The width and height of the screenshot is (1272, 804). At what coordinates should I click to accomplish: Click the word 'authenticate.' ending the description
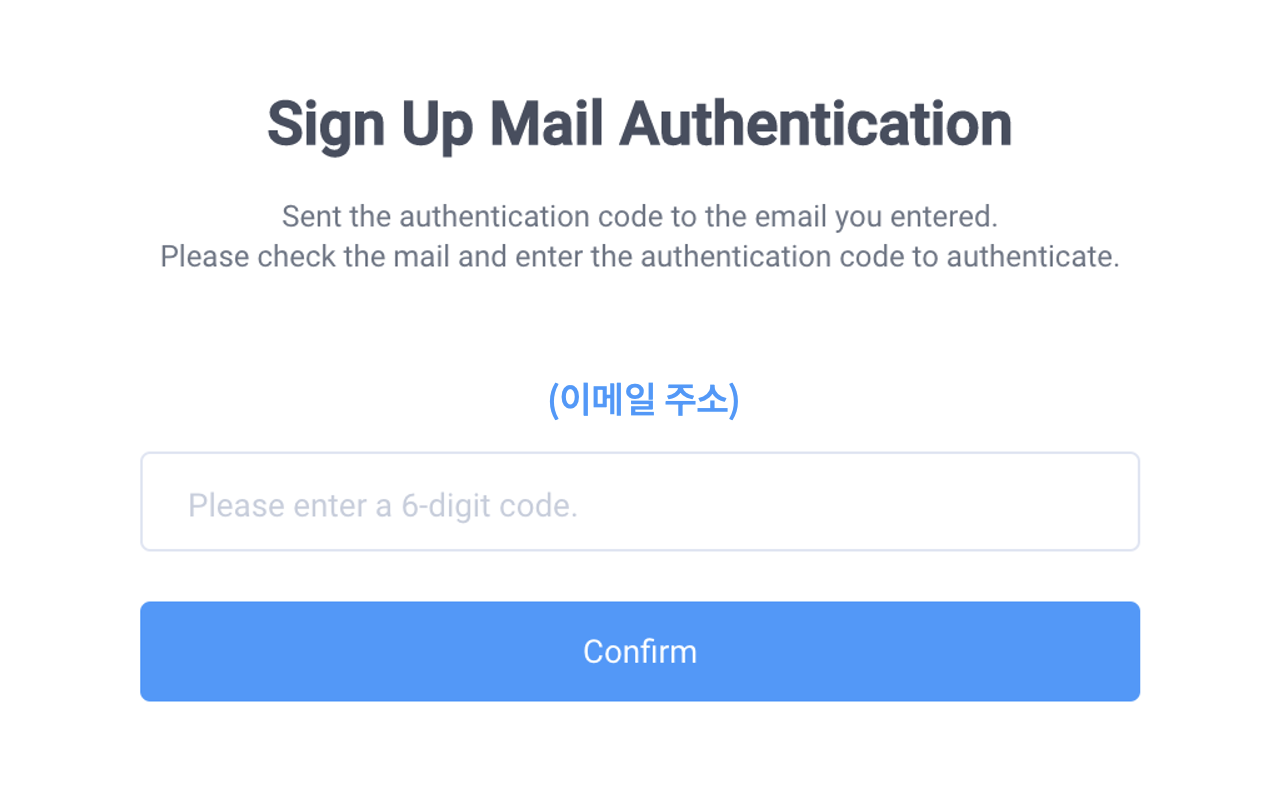pyautogui.click(x=1033, y=257)
